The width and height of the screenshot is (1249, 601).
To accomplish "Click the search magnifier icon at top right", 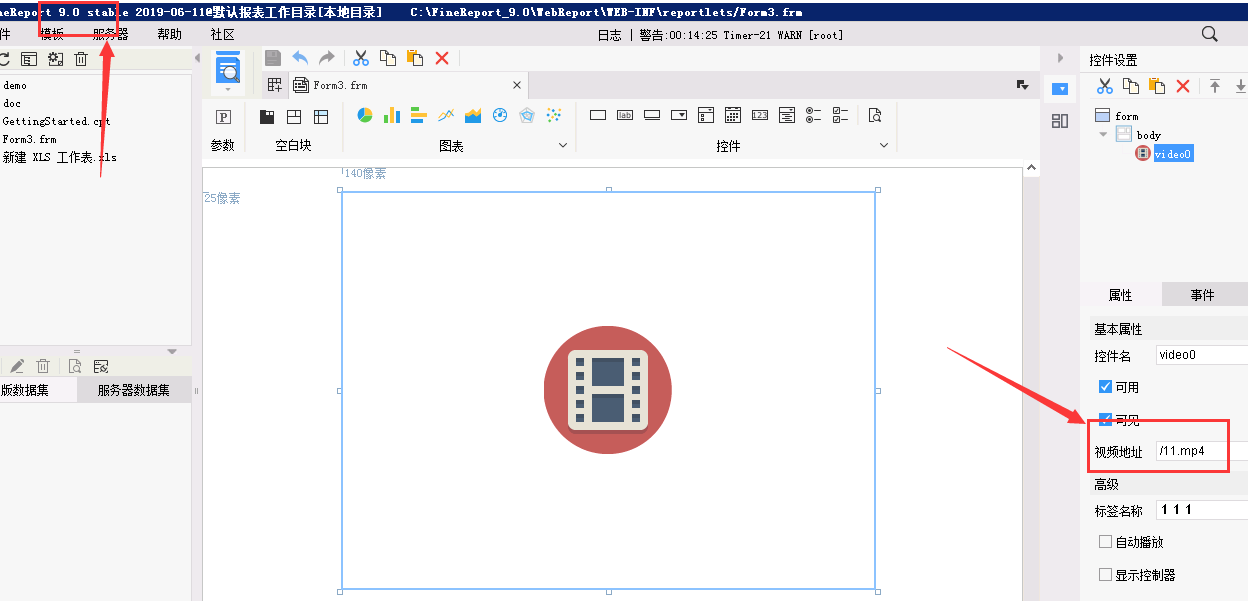I will 1209,34.
